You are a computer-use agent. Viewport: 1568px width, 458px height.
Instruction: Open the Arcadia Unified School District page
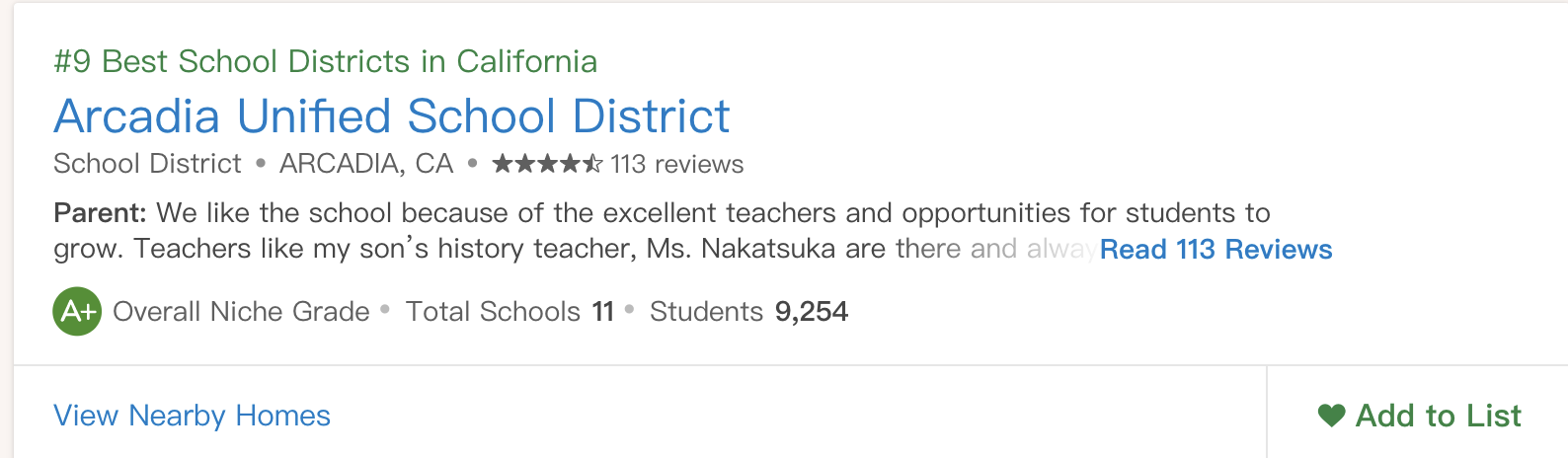tap(391, 116)
